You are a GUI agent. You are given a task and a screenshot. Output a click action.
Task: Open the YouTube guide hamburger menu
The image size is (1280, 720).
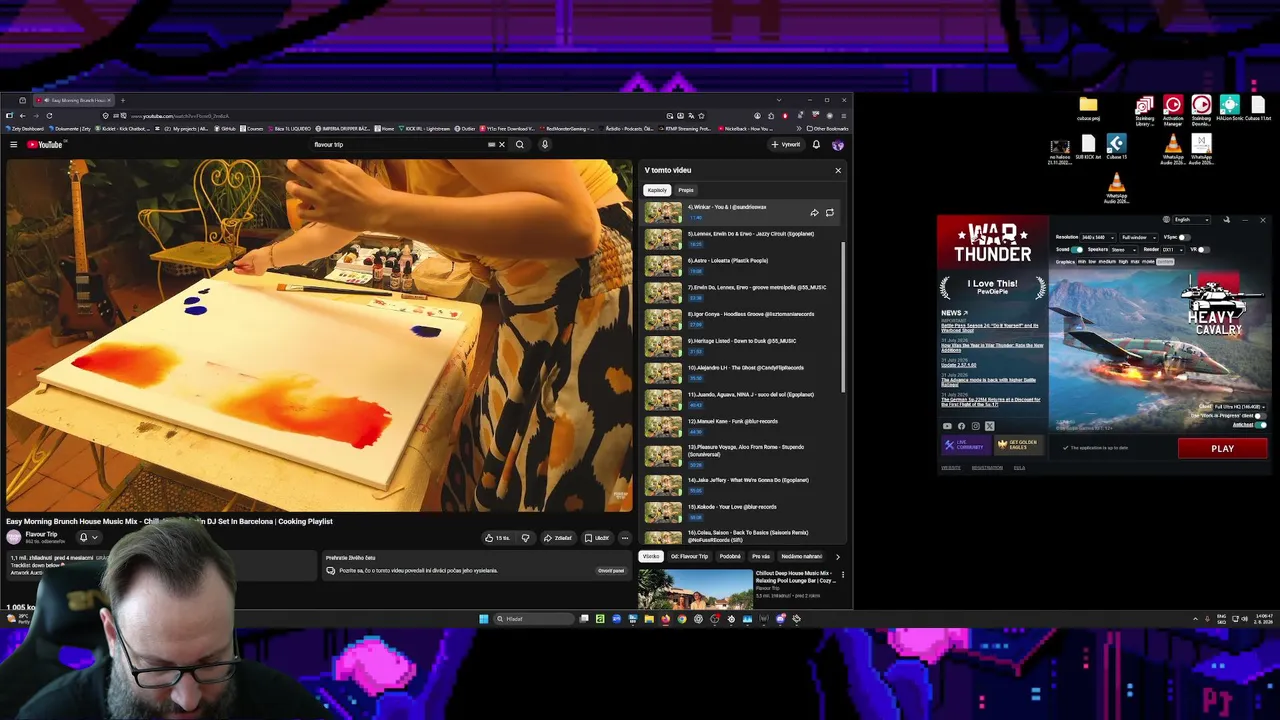tap(14, 145)
